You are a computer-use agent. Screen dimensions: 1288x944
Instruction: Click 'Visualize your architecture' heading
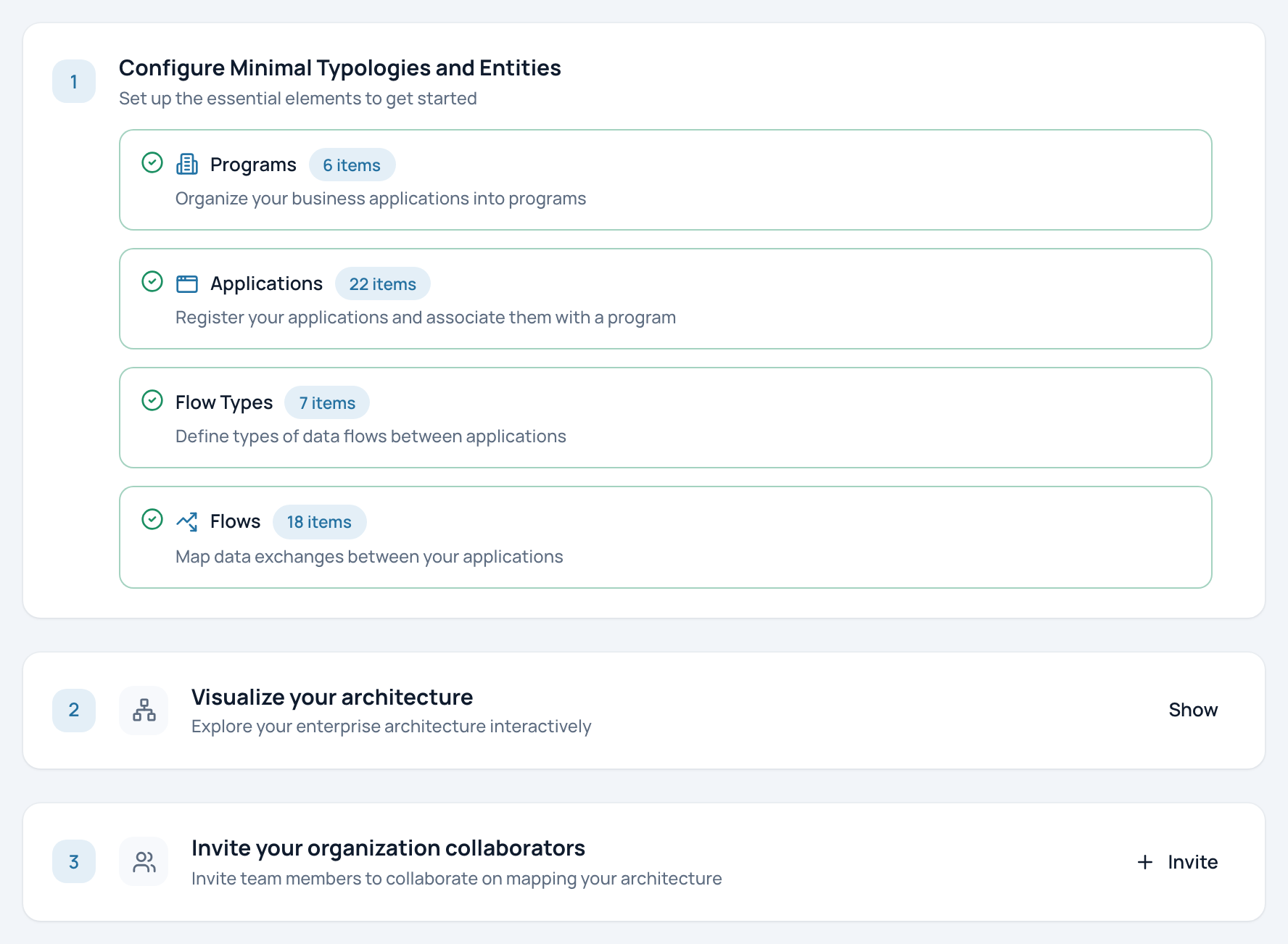coord(332,697)
